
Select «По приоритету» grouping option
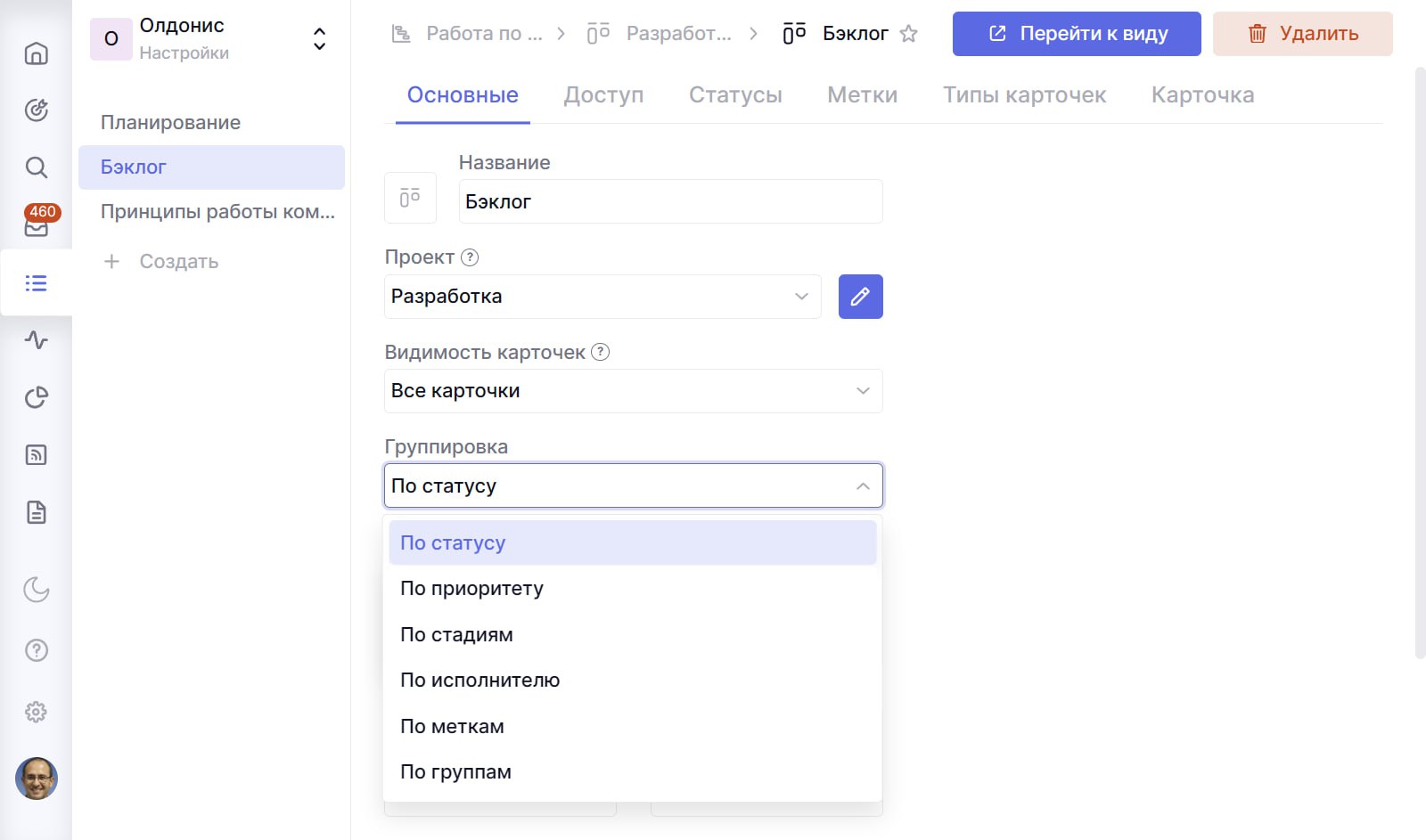(x=471, y=588)
